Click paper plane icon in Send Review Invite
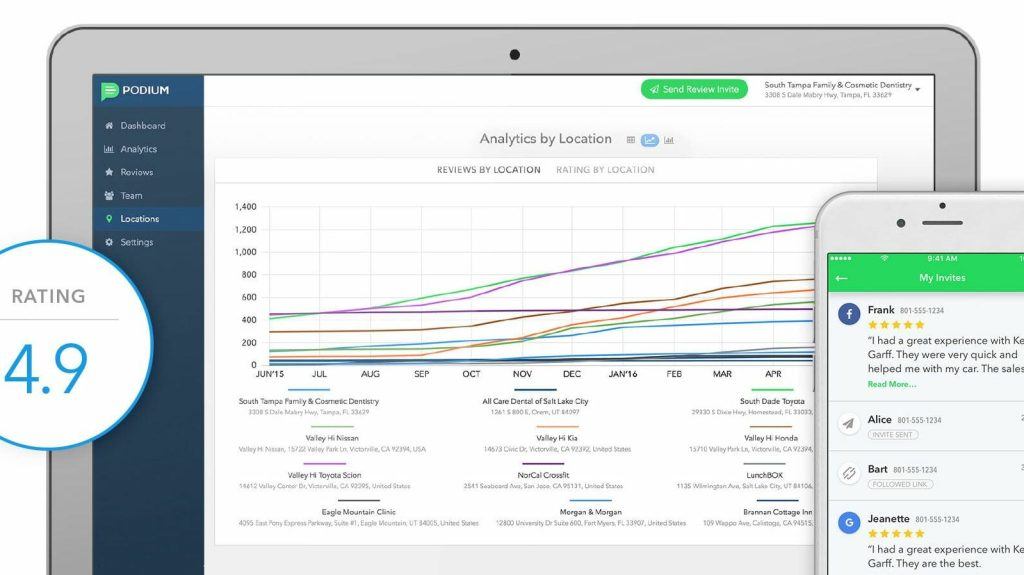 coord(654,90)
